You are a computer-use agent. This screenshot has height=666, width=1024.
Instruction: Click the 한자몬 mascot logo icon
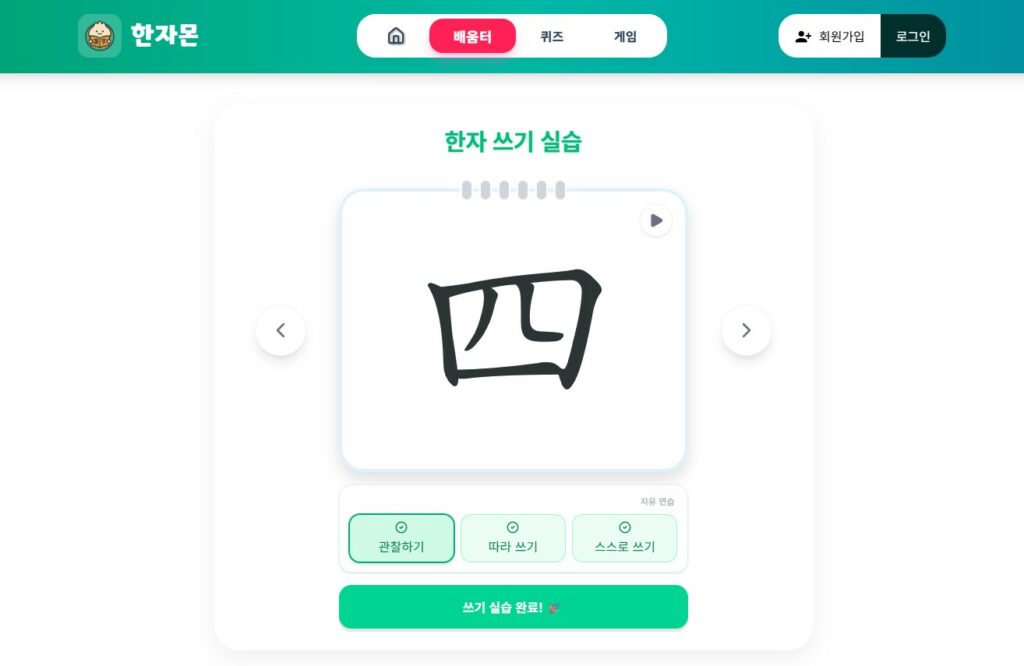(x=100, y=36)
